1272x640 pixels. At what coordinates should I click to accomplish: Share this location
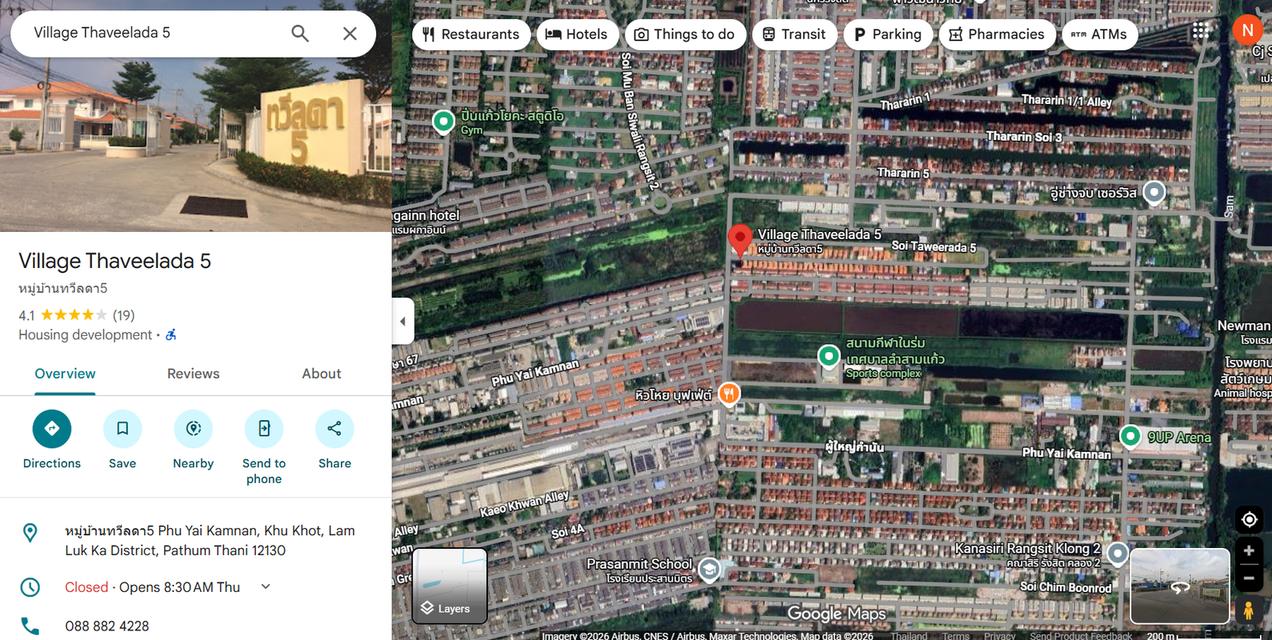(334, 429)
